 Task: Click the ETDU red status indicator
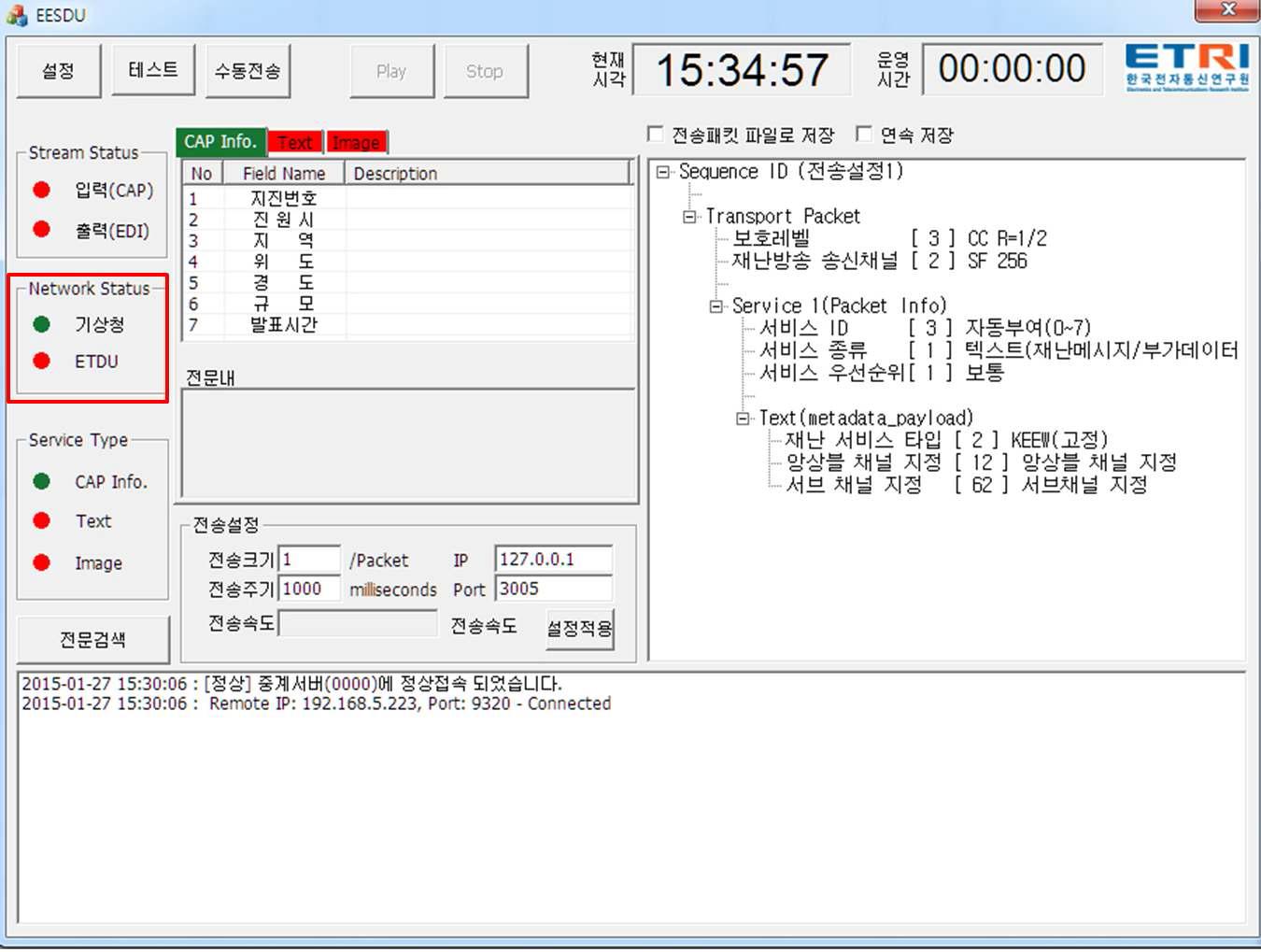[x=41, y=361]
